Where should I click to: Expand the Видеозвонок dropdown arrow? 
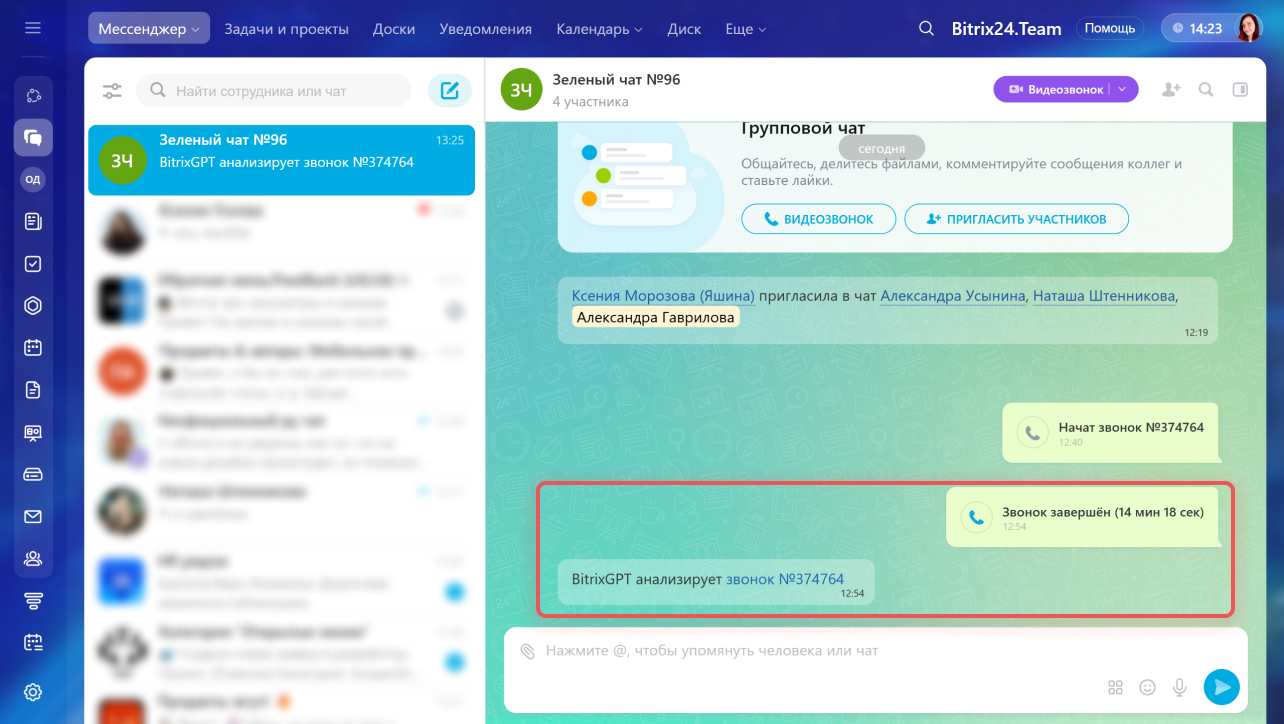pyautogui.click(x=1122, y=89)
